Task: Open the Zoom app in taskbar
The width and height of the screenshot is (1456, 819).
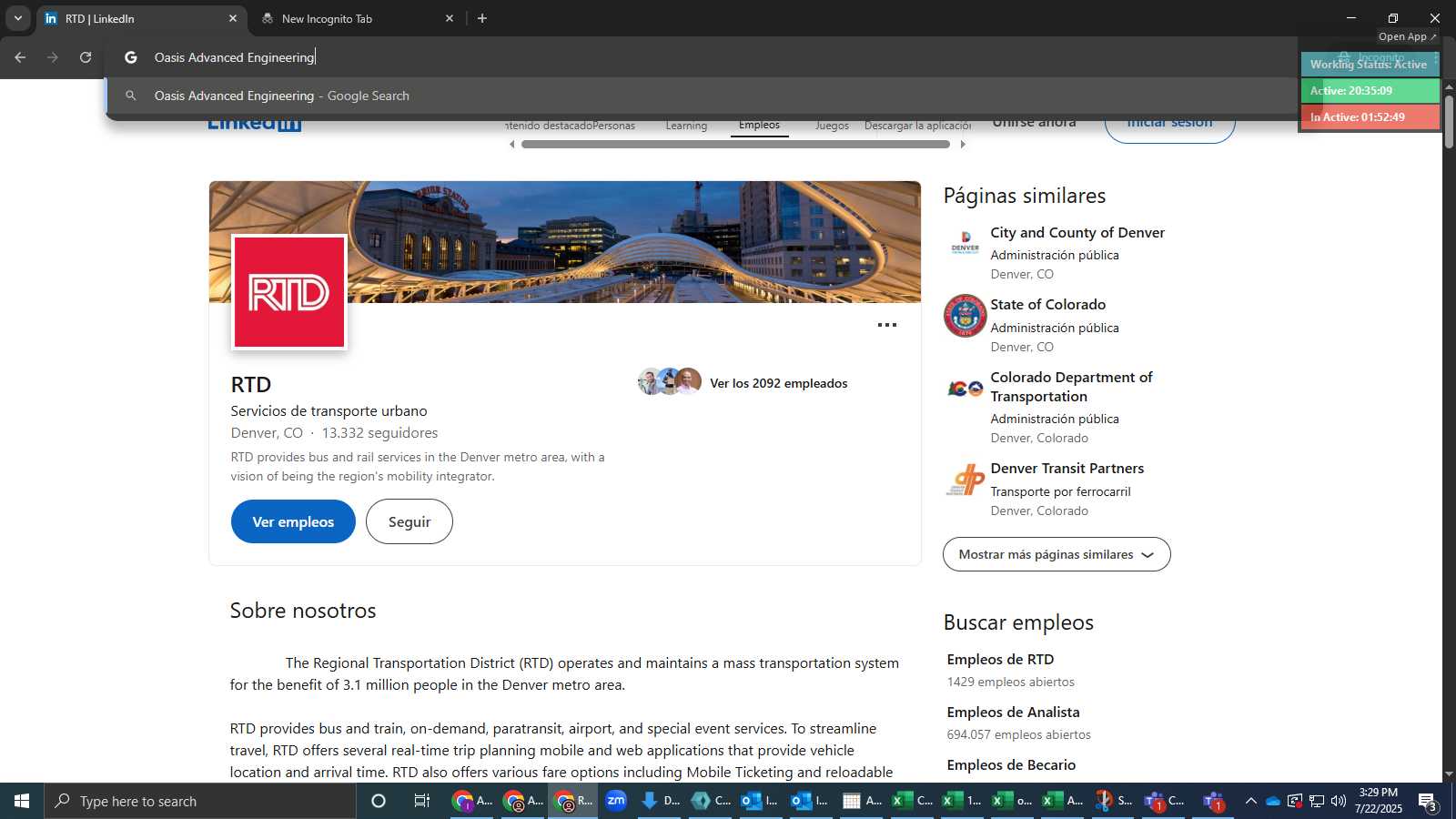Action: [x=616, y=801]
